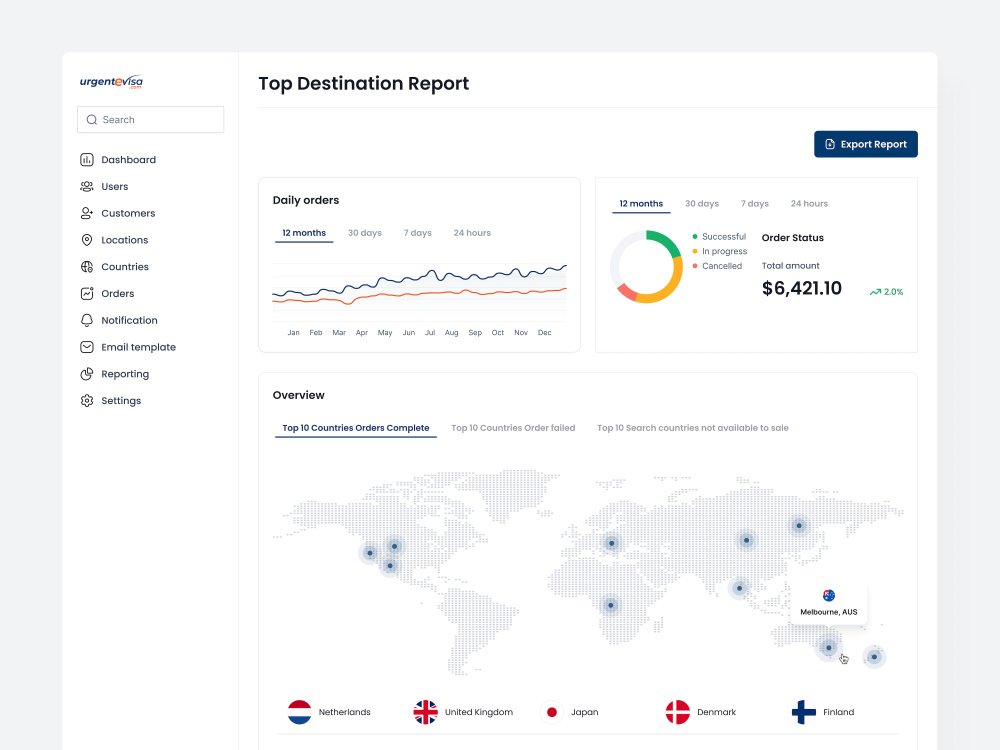Click the Japan flag icon
Image resolution: width=1000 pixels, height=750 pixels.
coord(552,712)
